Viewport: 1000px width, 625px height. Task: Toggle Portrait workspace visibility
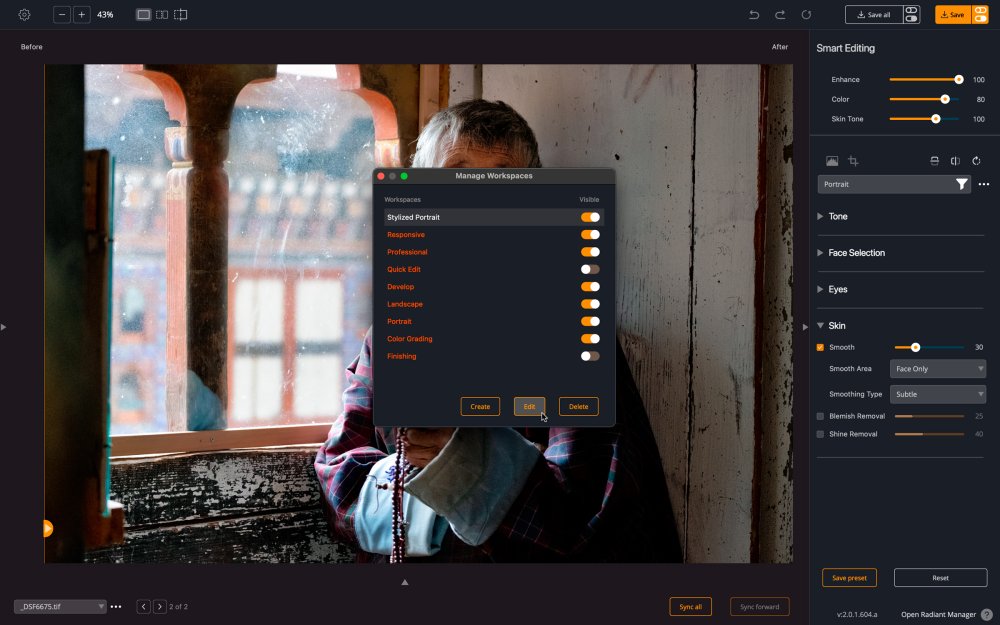pyautogui.click(x=590, y=321)
